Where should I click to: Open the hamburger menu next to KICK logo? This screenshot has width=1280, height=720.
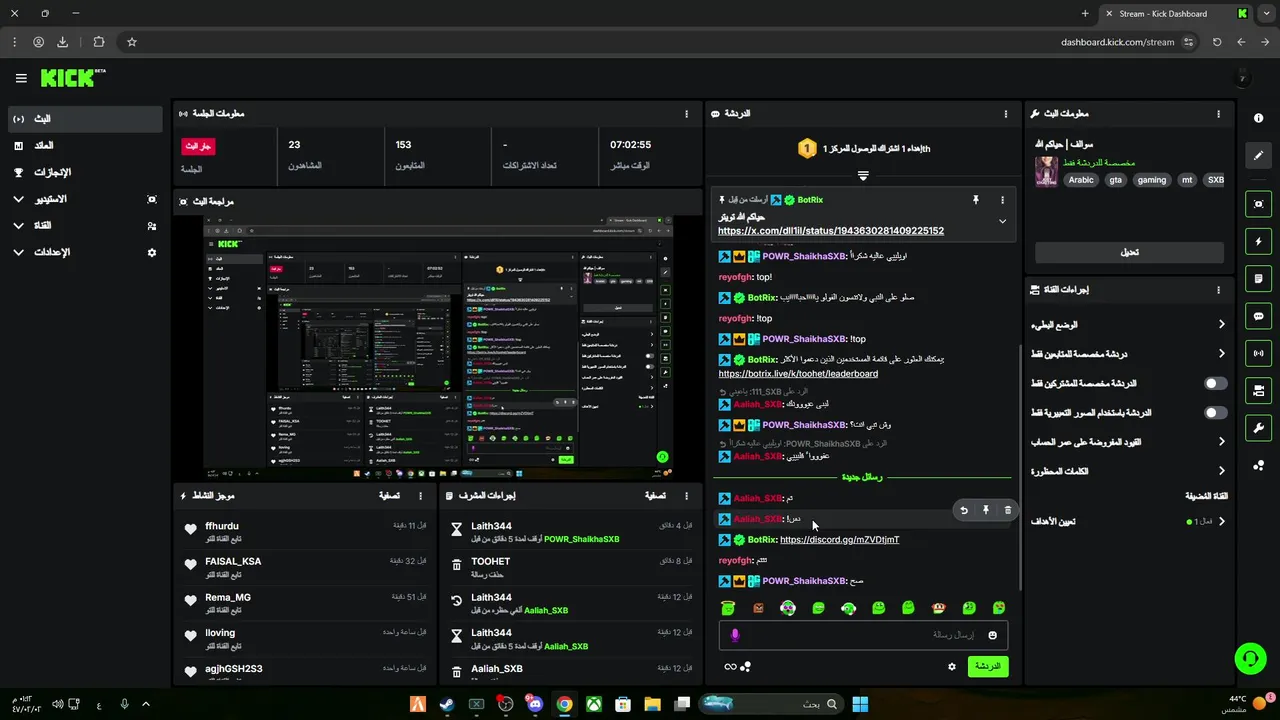21,78
